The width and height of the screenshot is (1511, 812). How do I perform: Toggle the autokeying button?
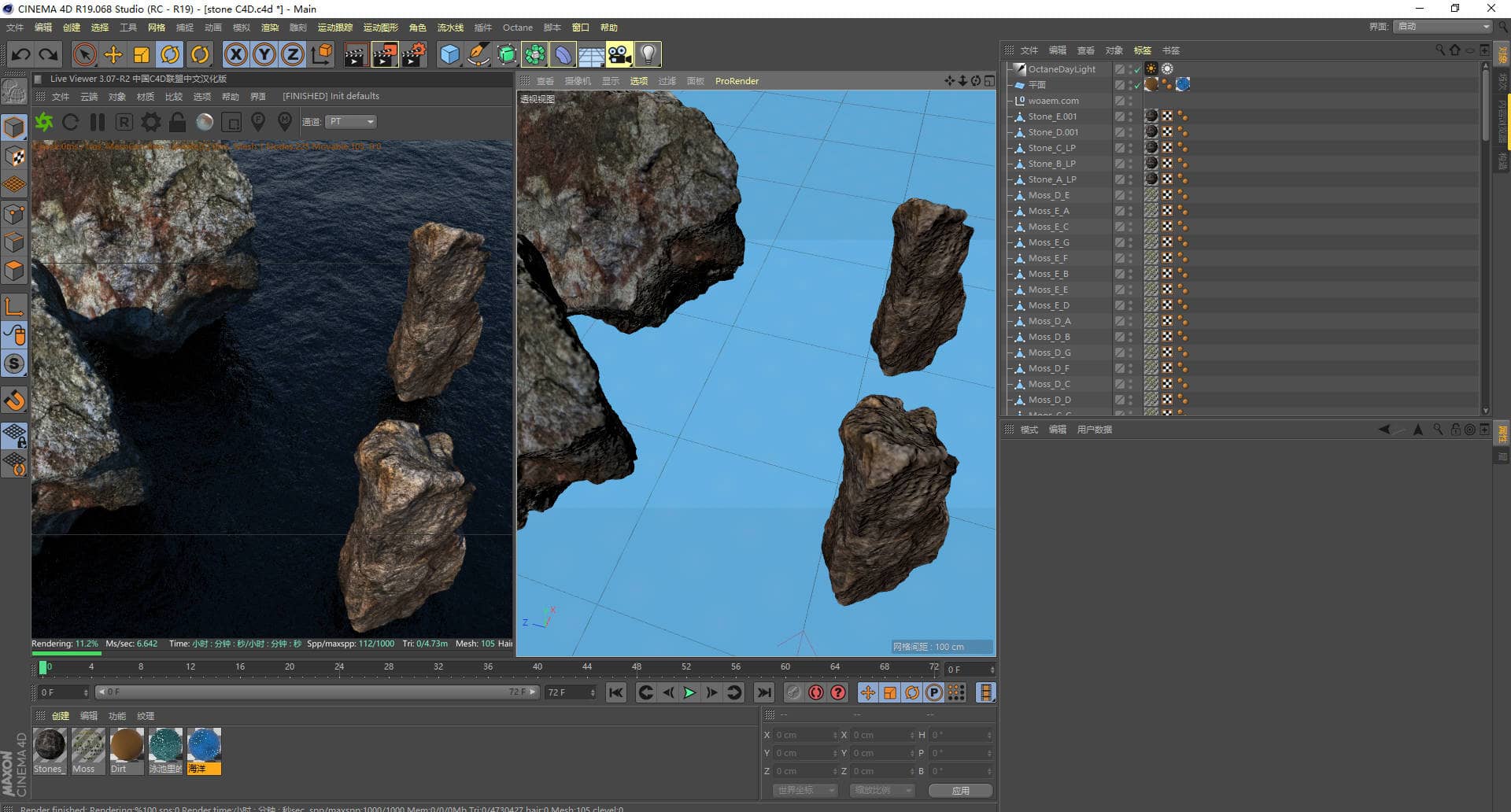pos(816,692)
